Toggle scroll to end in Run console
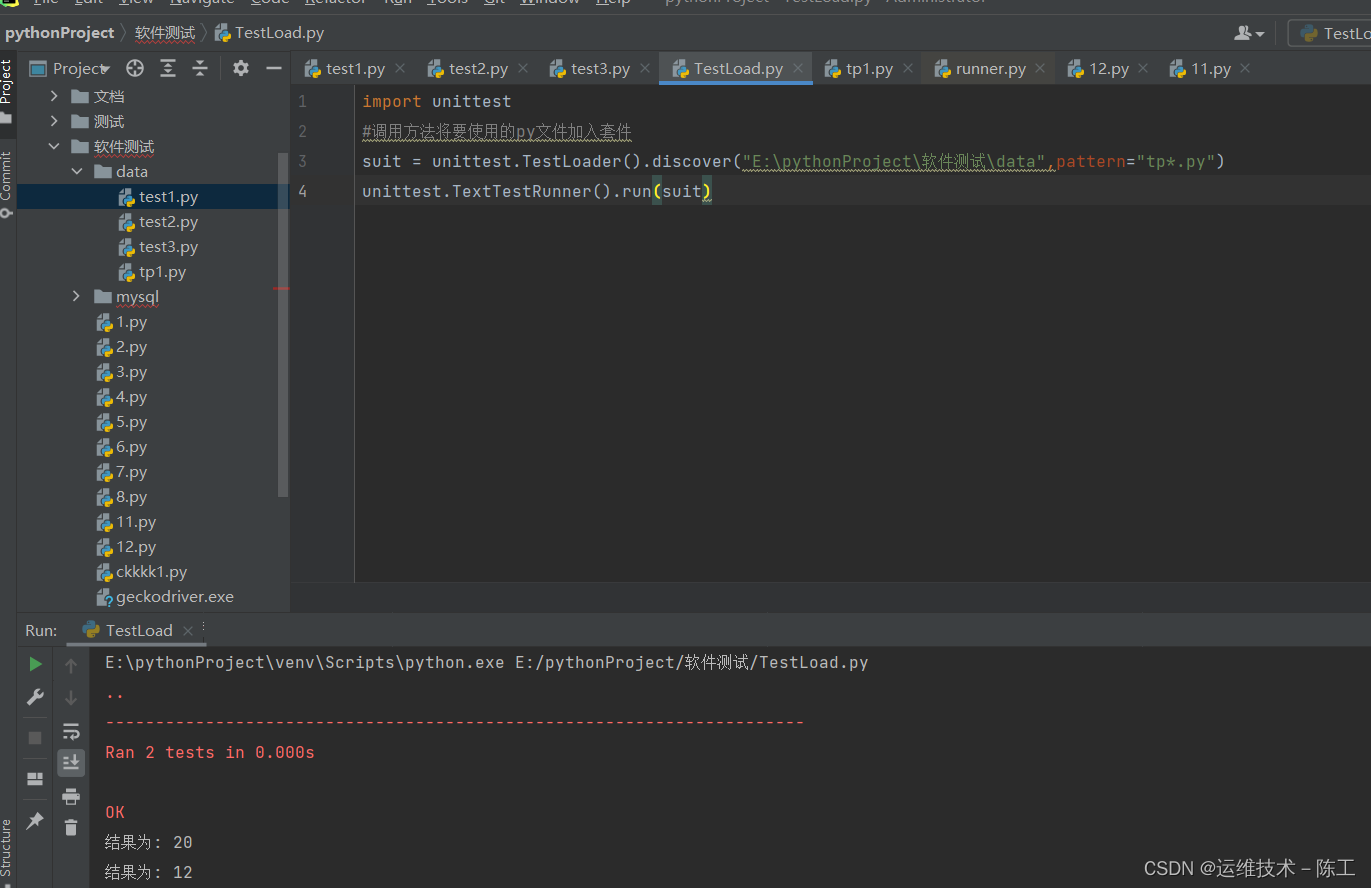Image resolution: width=1371 pixels, height=888 pixels. coord(71,763)
